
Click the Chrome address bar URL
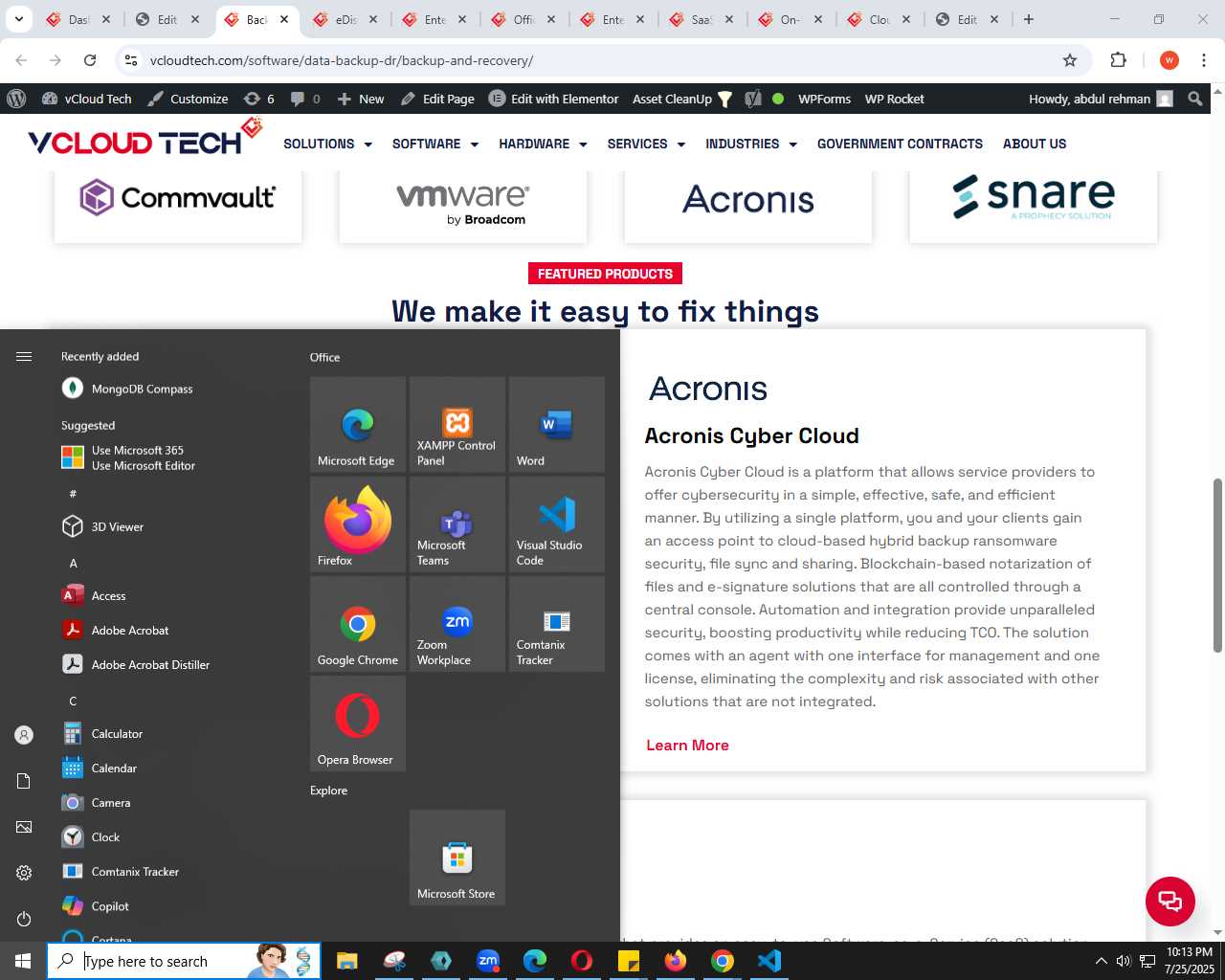(342, 60)
